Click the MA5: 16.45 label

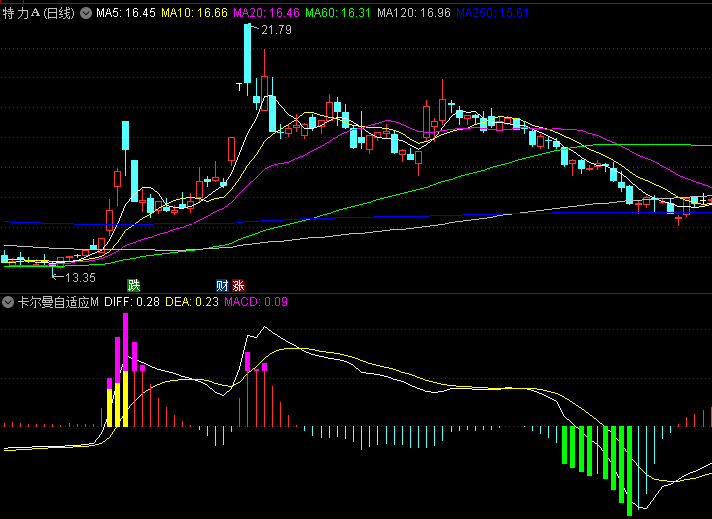[x=126, y=13]
